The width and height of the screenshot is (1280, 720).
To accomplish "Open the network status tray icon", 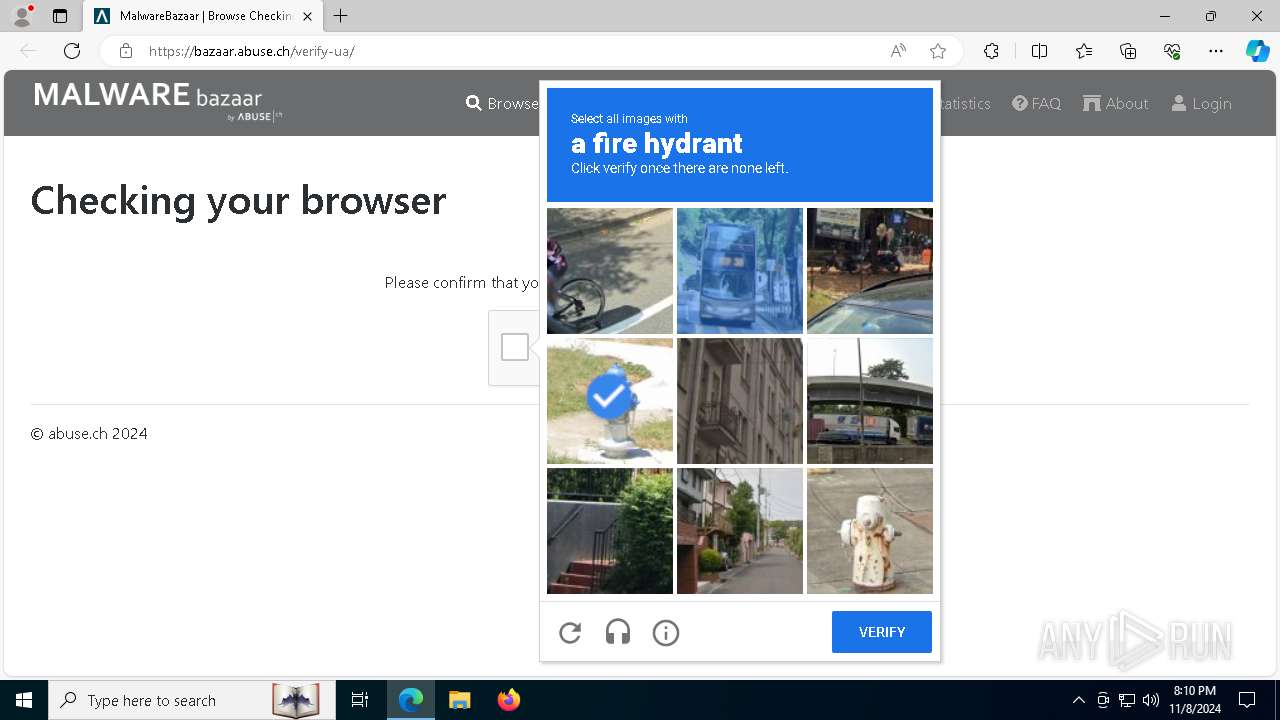I will [x=1127, y=700].
